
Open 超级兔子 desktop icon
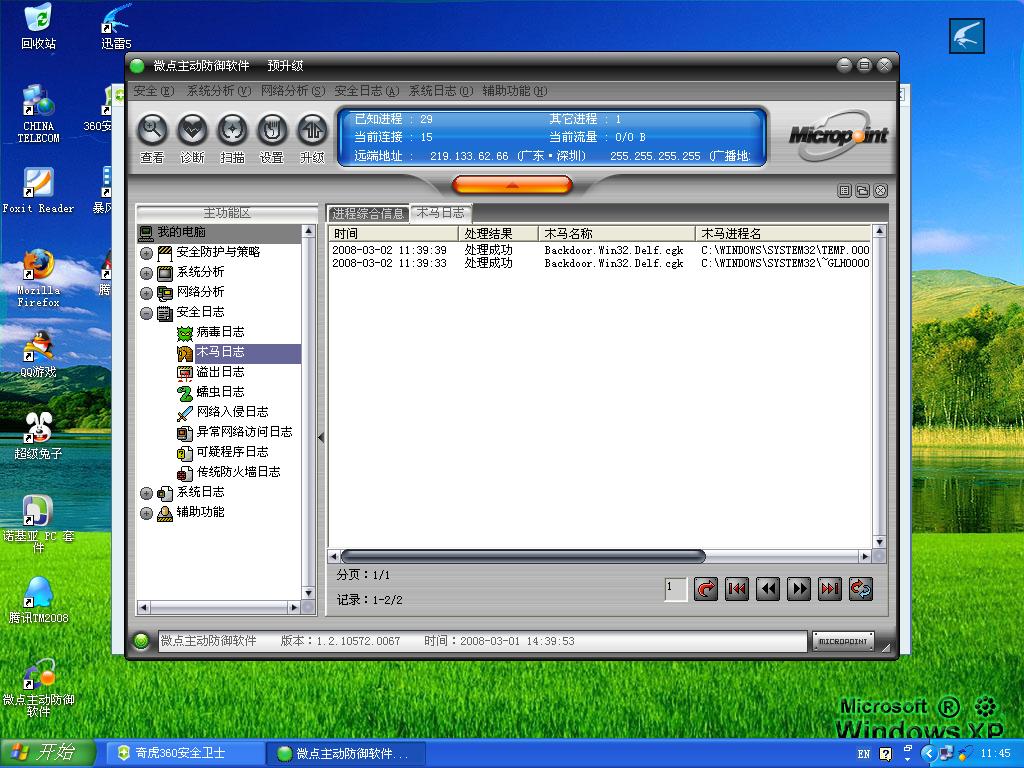point(38,436)
